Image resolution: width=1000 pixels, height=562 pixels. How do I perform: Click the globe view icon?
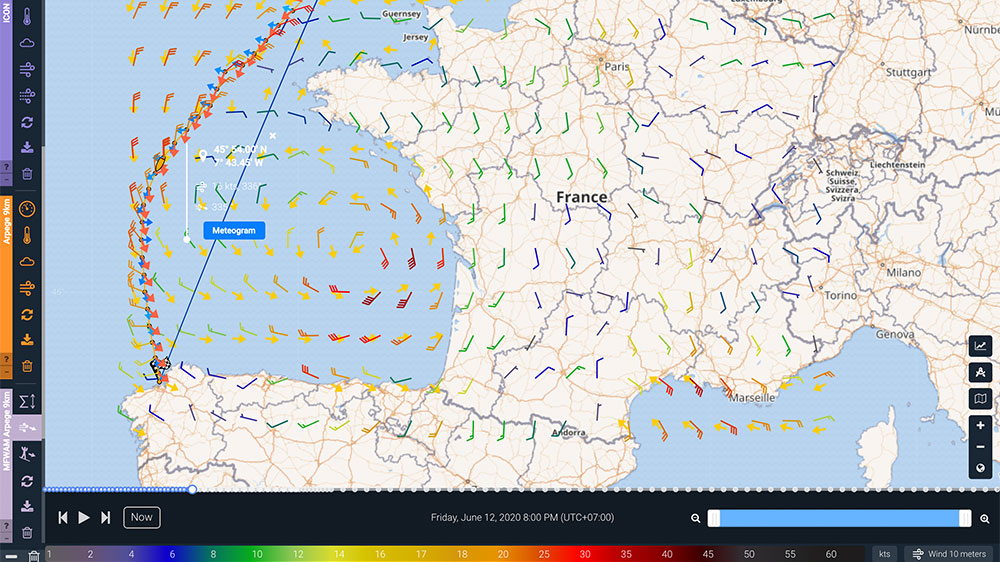(981, 469)
